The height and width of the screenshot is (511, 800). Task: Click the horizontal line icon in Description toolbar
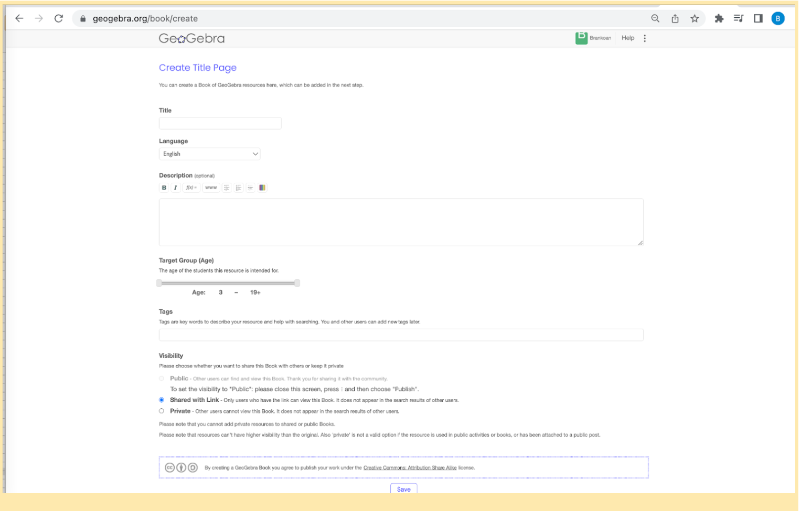(250, 188)
